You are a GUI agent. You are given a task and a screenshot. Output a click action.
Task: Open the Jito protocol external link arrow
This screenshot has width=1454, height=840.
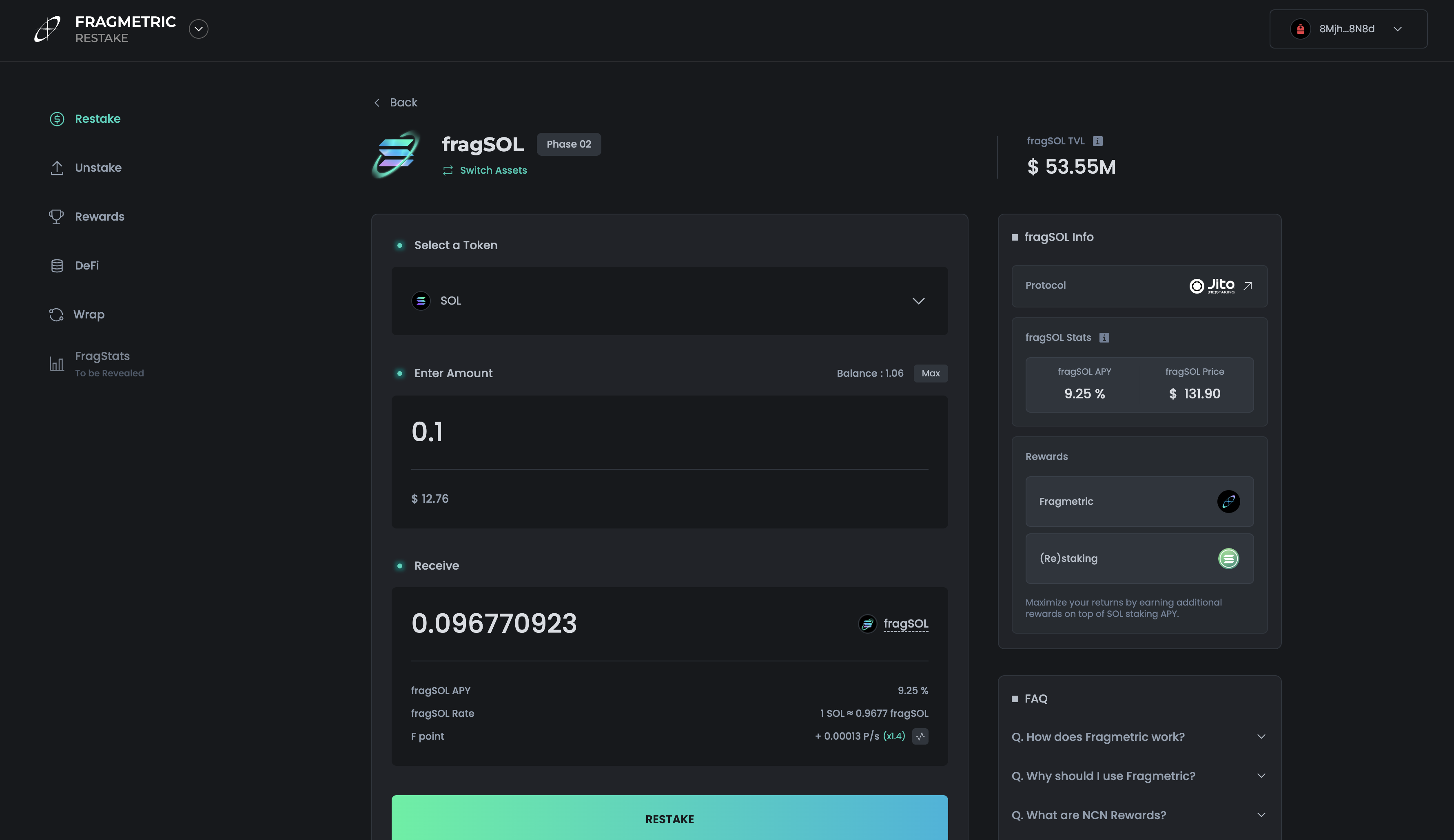(x=1248, y=286)
